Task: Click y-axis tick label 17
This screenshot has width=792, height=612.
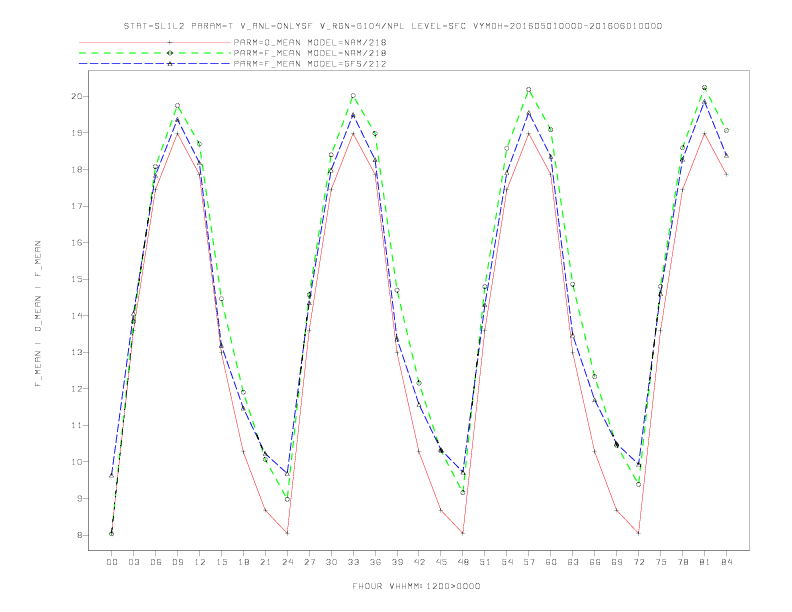Action: pos(77,206)
